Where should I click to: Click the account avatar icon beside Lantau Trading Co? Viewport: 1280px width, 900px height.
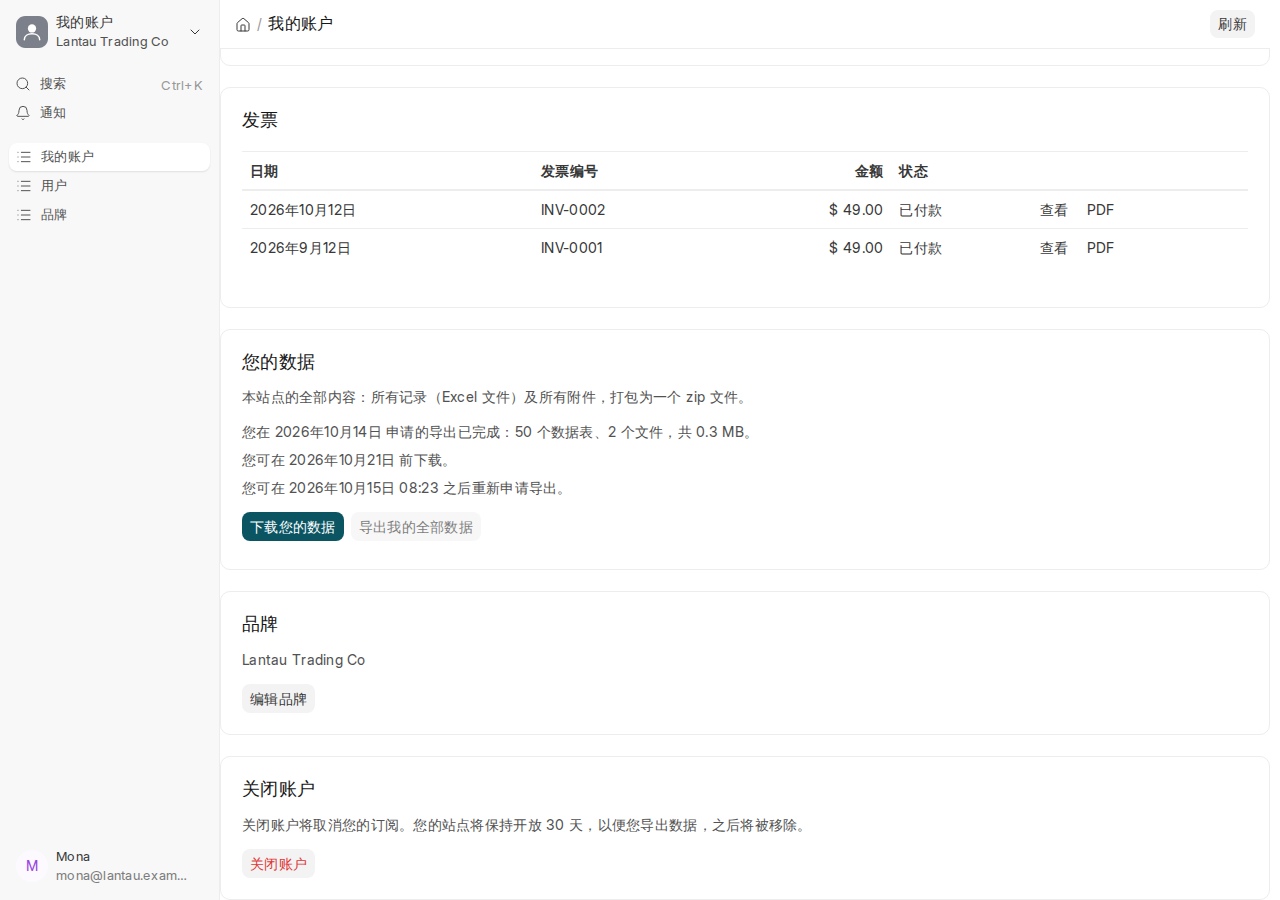pos(32,32)
